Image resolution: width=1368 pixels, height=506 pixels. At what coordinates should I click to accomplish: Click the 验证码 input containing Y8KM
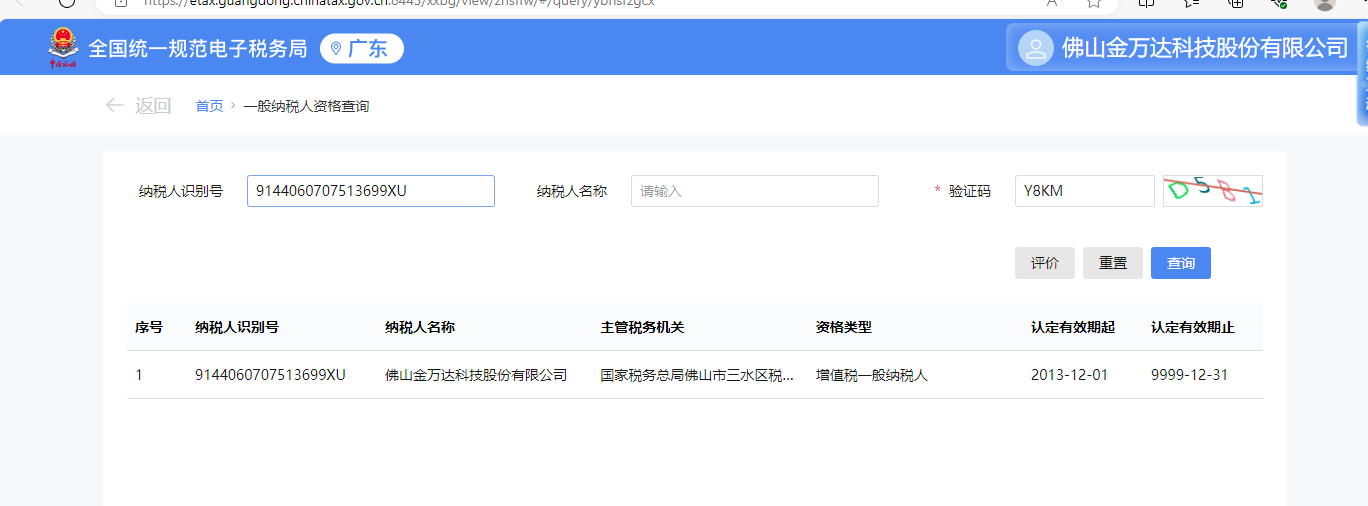point(1084,191)
